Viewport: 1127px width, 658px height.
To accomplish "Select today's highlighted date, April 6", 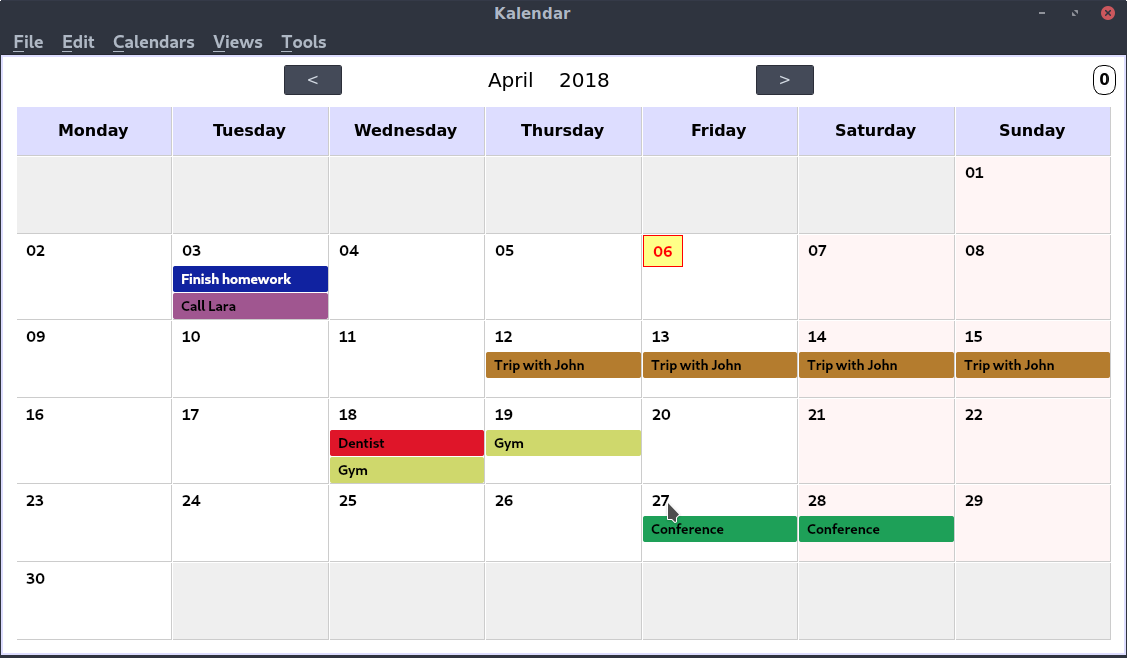I will [663, 251].
